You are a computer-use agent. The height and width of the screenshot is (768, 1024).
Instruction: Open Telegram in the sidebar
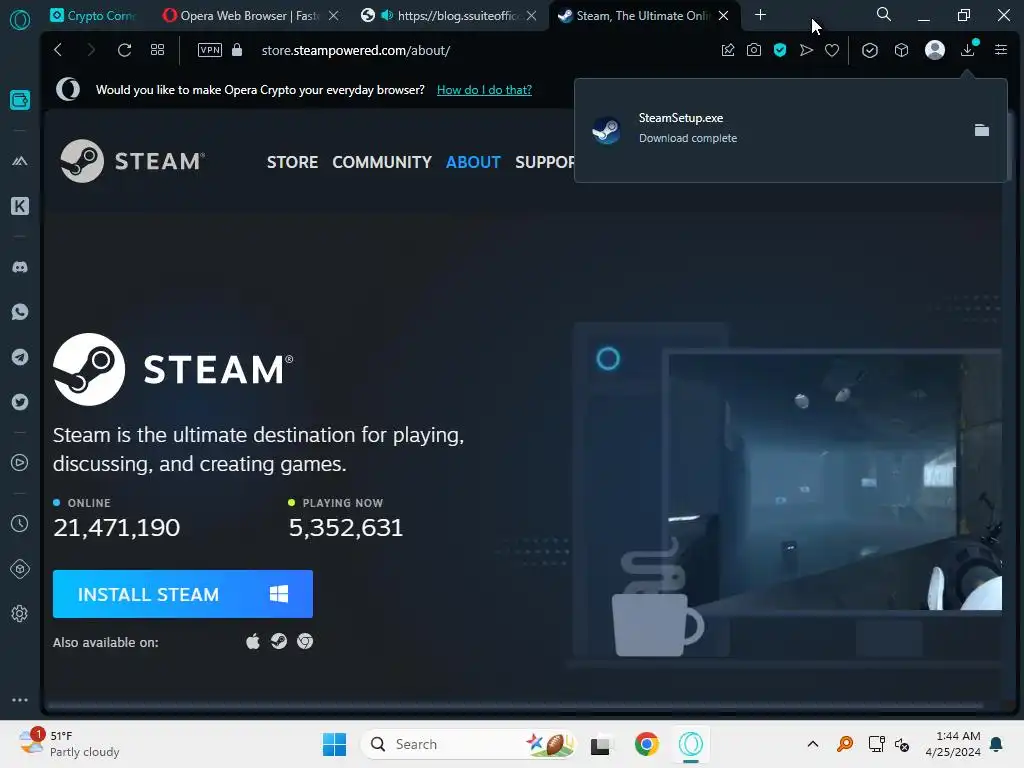coord(20,357)
